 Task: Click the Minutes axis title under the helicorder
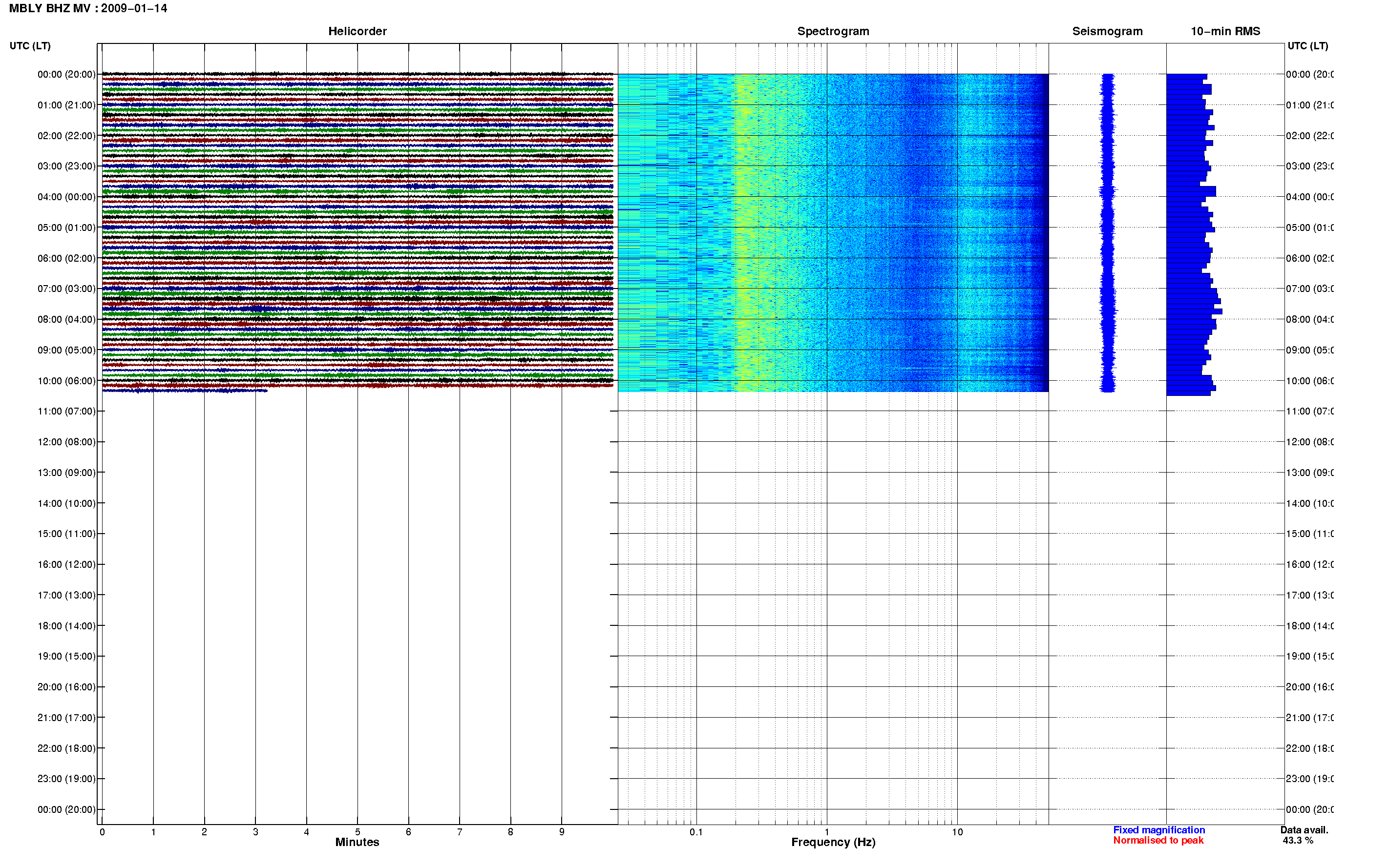357,842
